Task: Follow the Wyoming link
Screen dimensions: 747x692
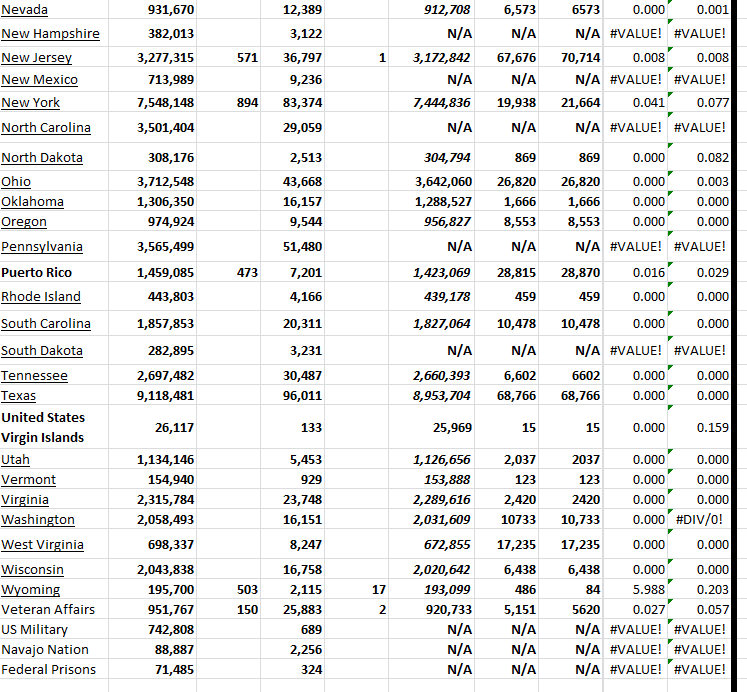Action: click(30, 589)
